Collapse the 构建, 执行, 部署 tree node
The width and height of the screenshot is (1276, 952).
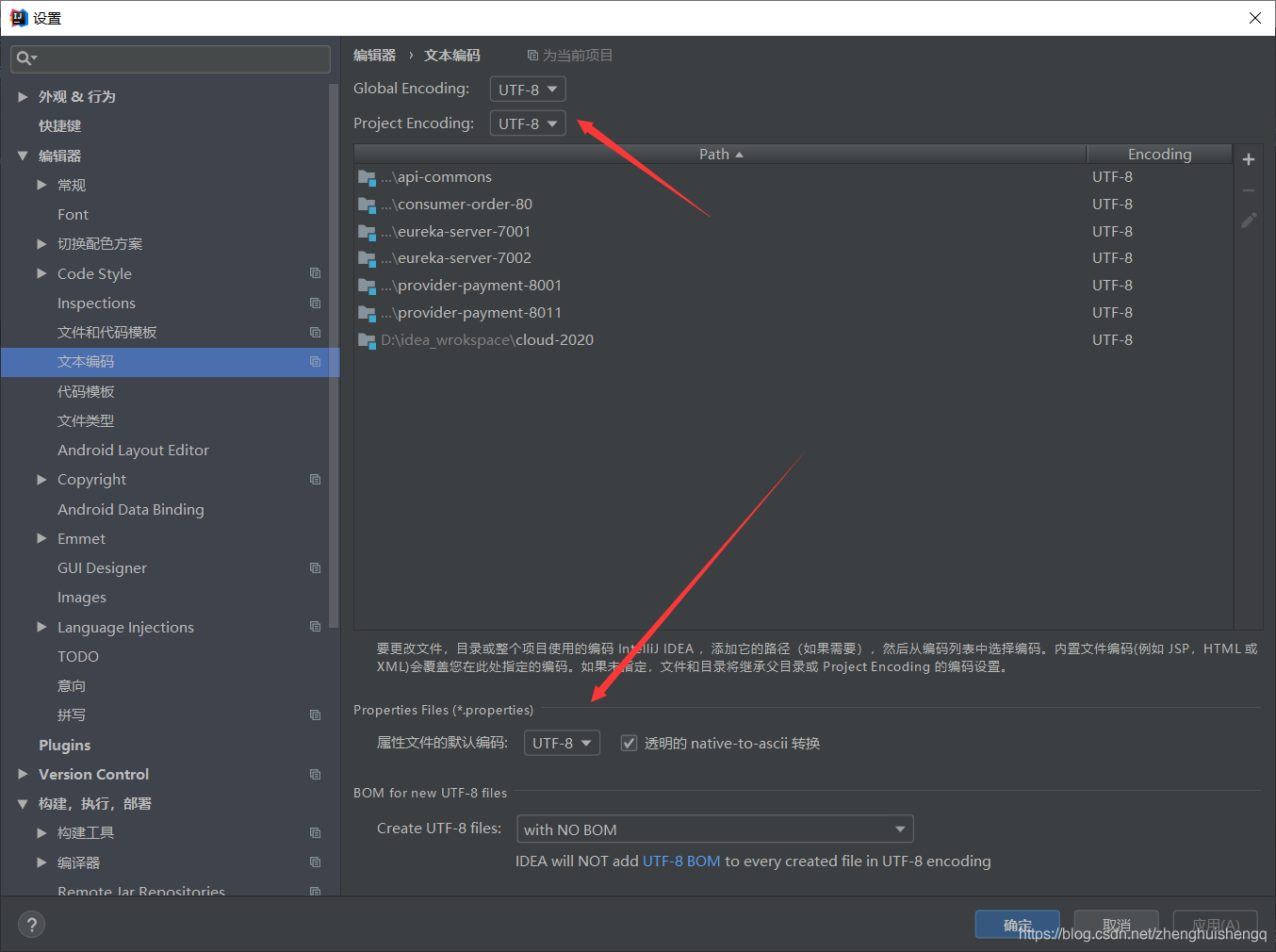(x=23, y=804)
